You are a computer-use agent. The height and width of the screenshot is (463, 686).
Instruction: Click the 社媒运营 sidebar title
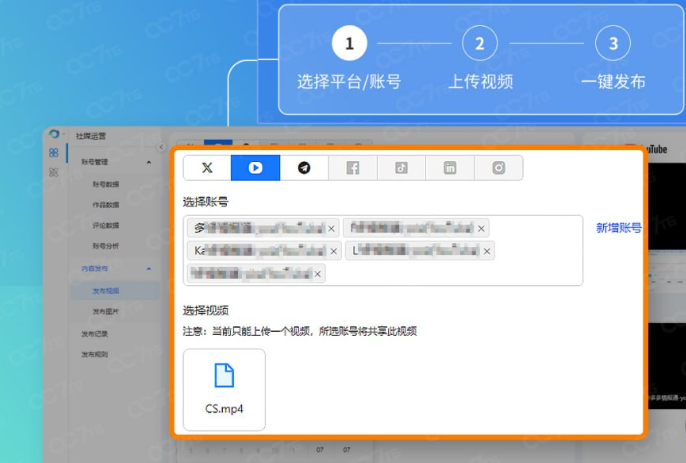pyautogui.click(x=91, y=136)
